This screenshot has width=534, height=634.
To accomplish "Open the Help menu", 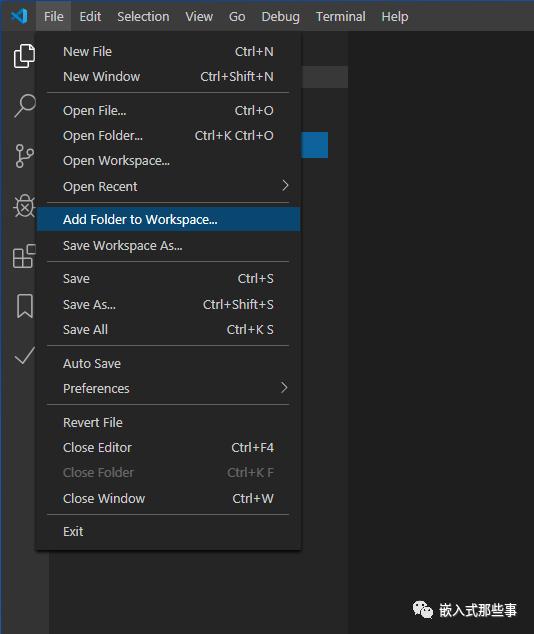I will click(x=395, y=17).
